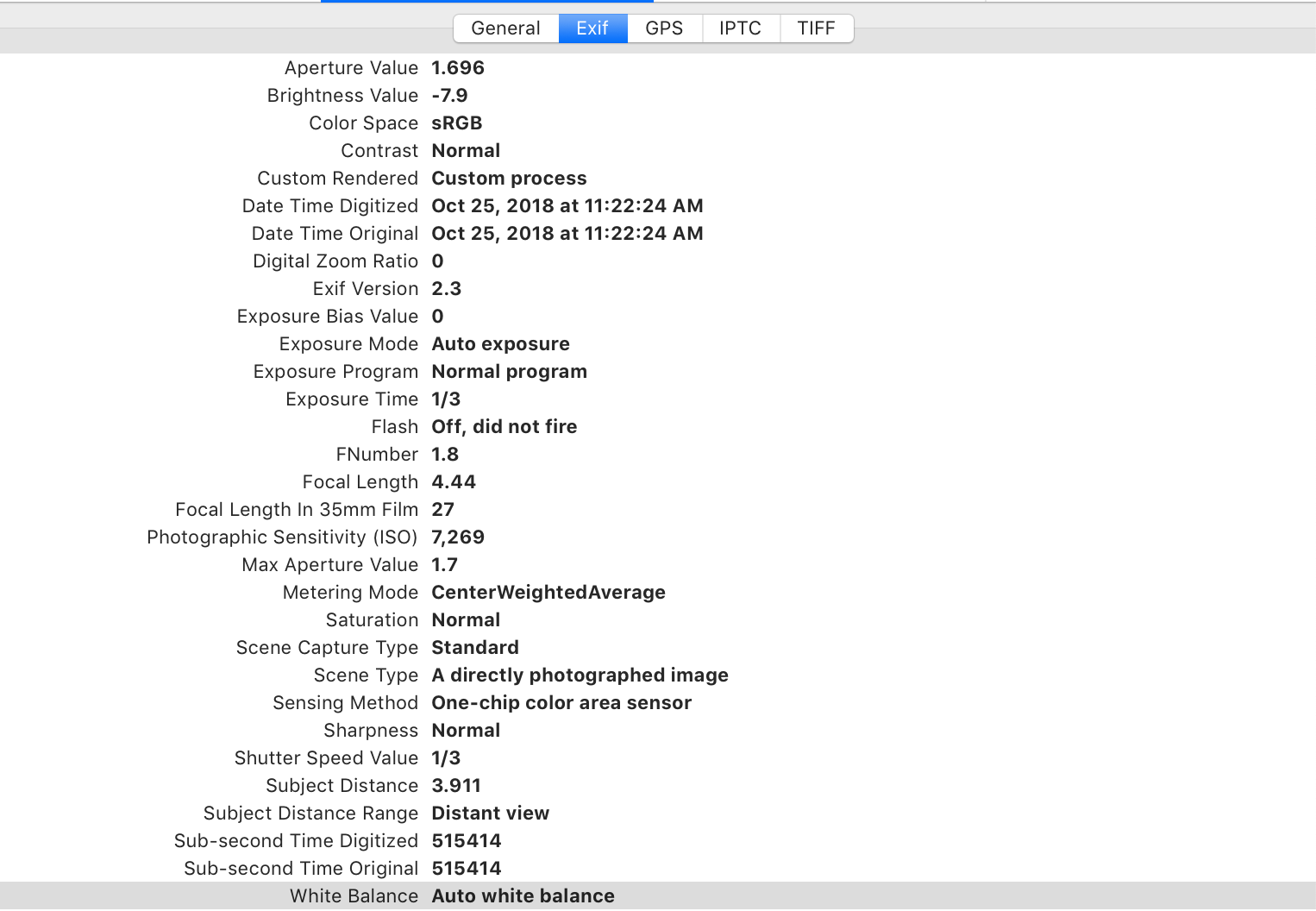Click the FNumber value 1.8

click(x=445, y=455)
